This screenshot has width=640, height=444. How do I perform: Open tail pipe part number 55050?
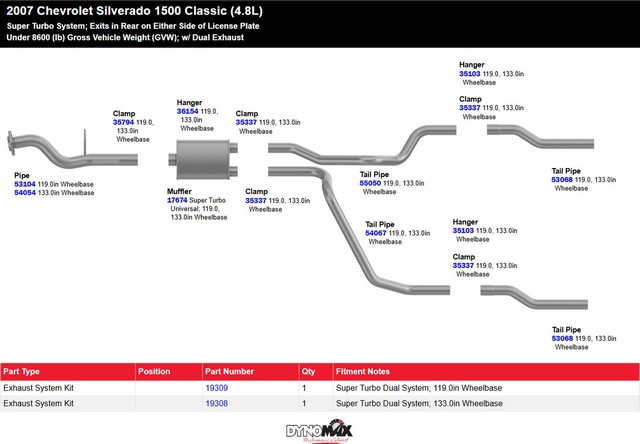371,184
